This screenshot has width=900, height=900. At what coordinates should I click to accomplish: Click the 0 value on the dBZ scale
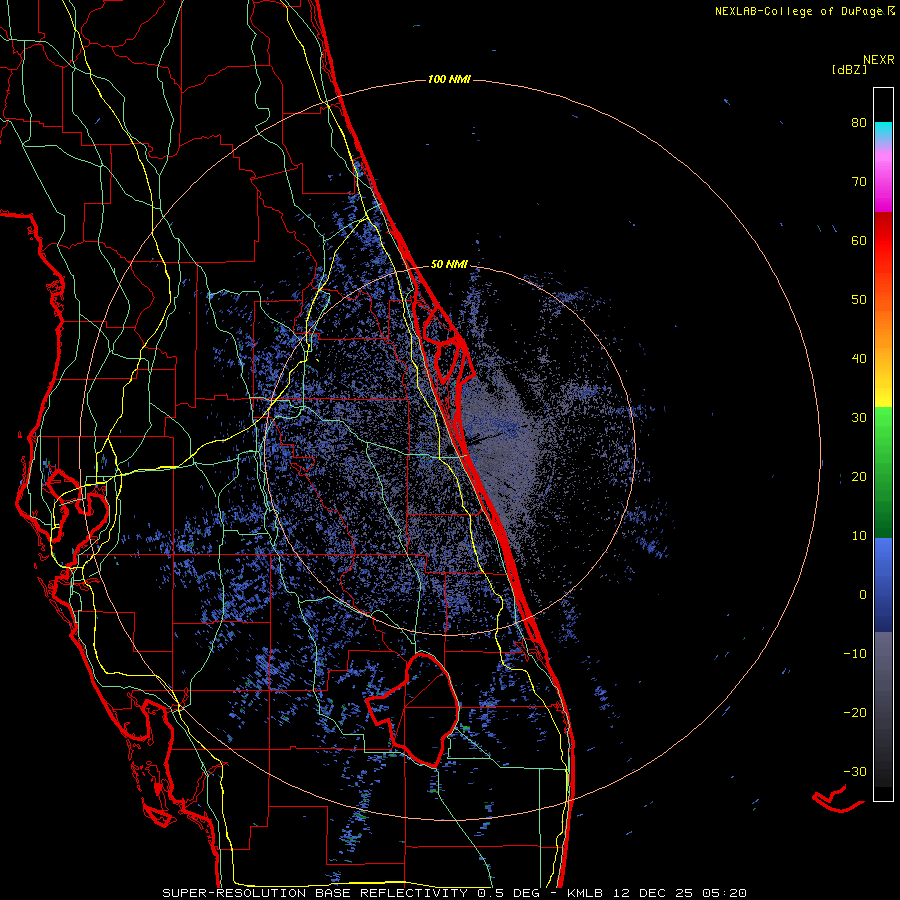863,595
